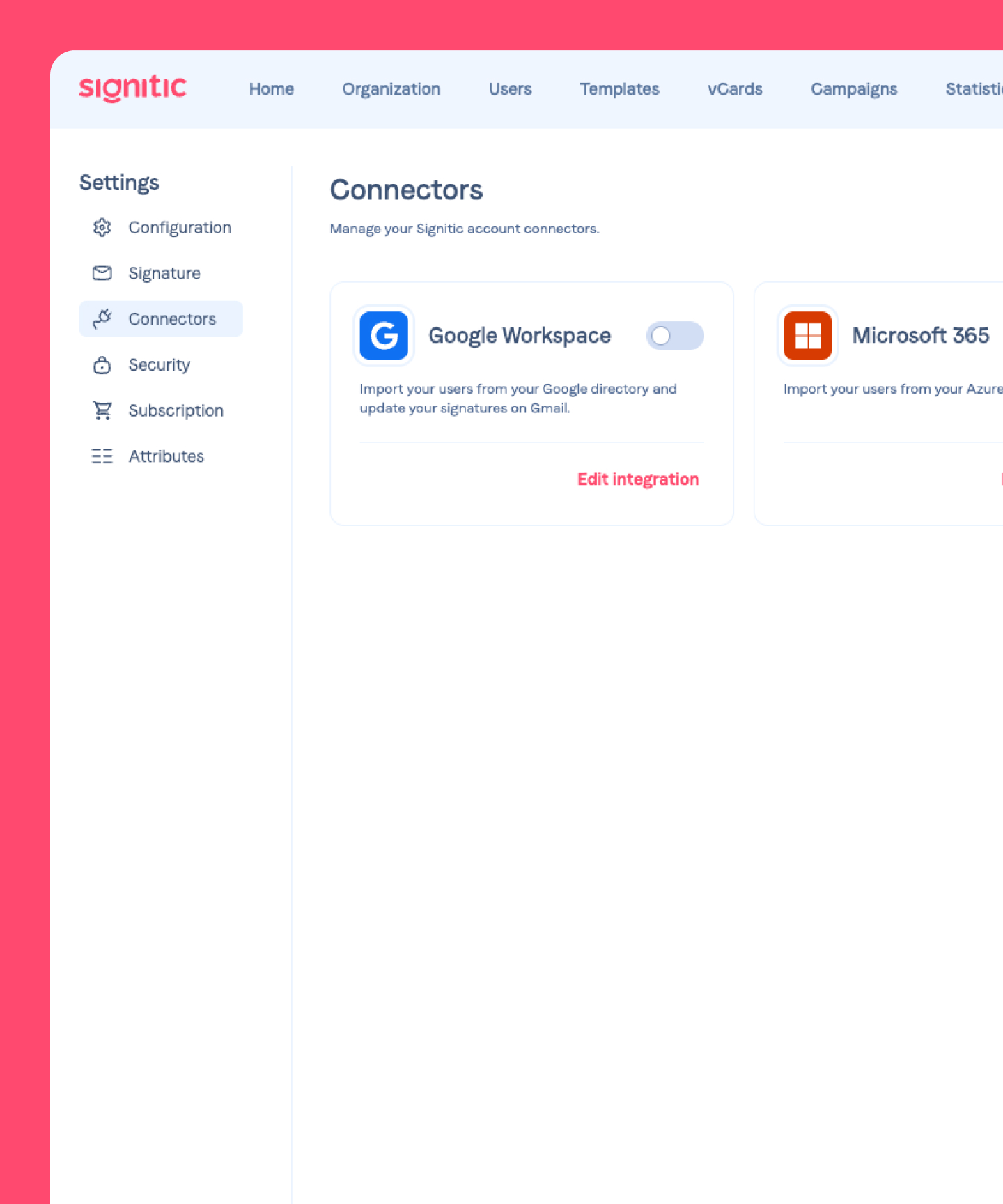Image resolution: width=1003 pixels, height=1204 pixels.
Task: Click the Attributes list icon
Action: coord(102,456)
